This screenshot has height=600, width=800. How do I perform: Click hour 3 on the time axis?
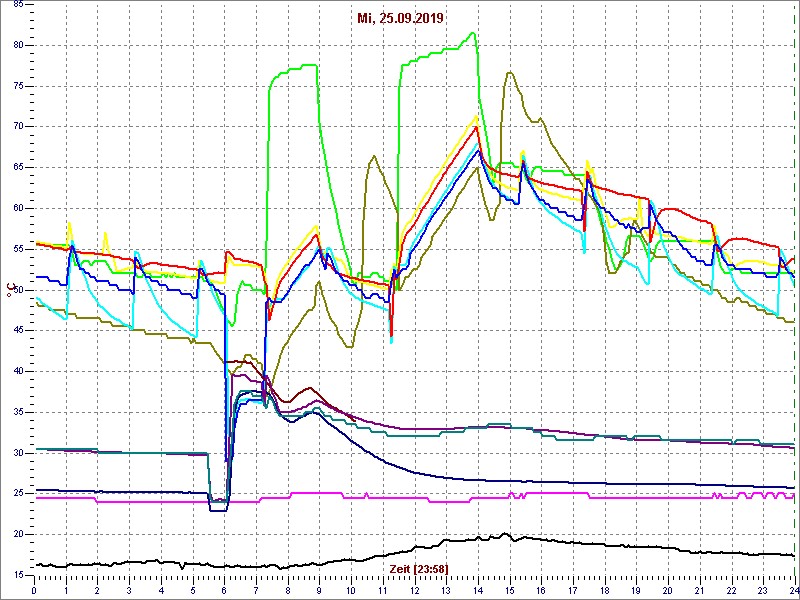point(129,591)
